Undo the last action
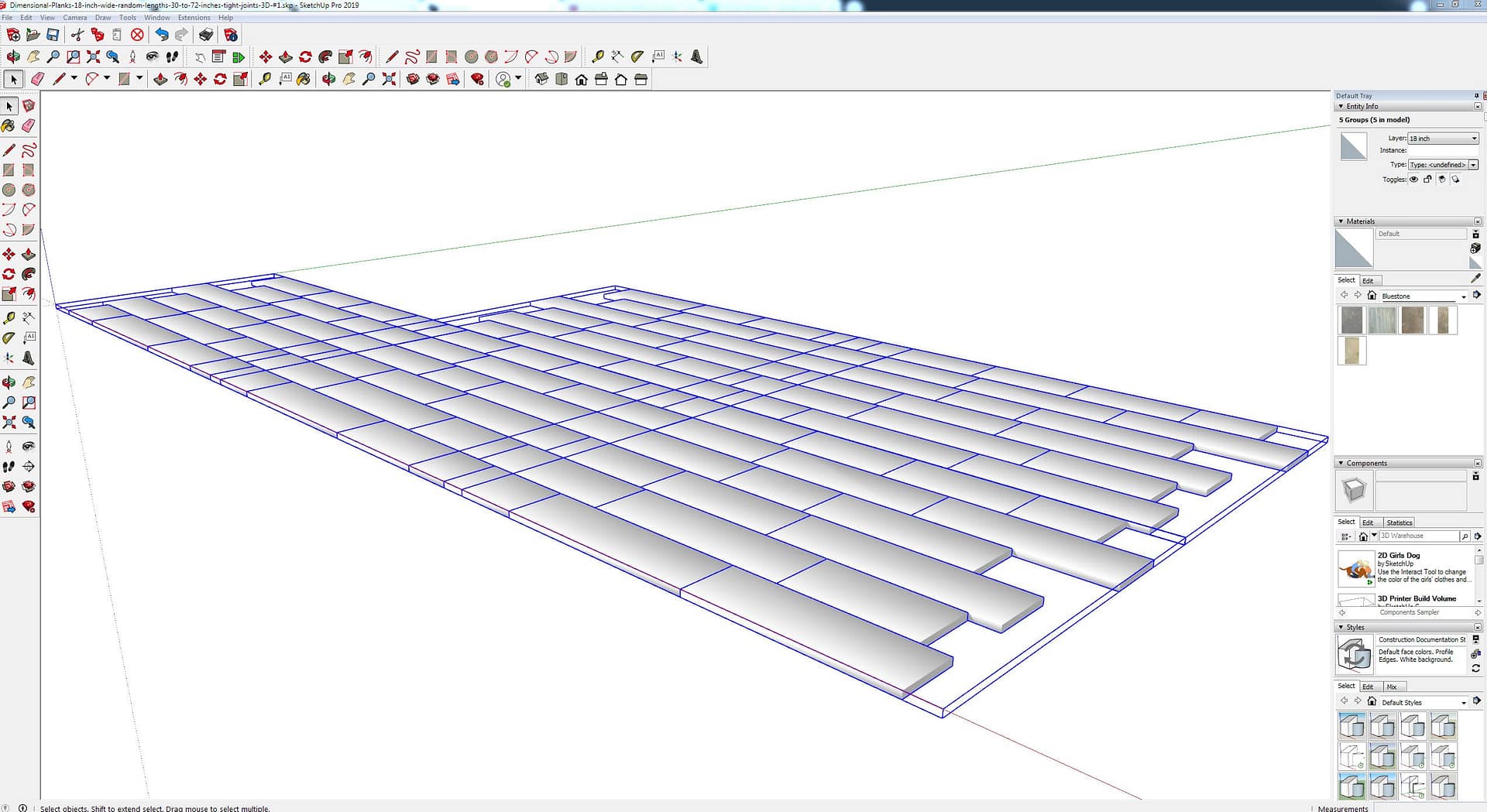 point(161,35)
